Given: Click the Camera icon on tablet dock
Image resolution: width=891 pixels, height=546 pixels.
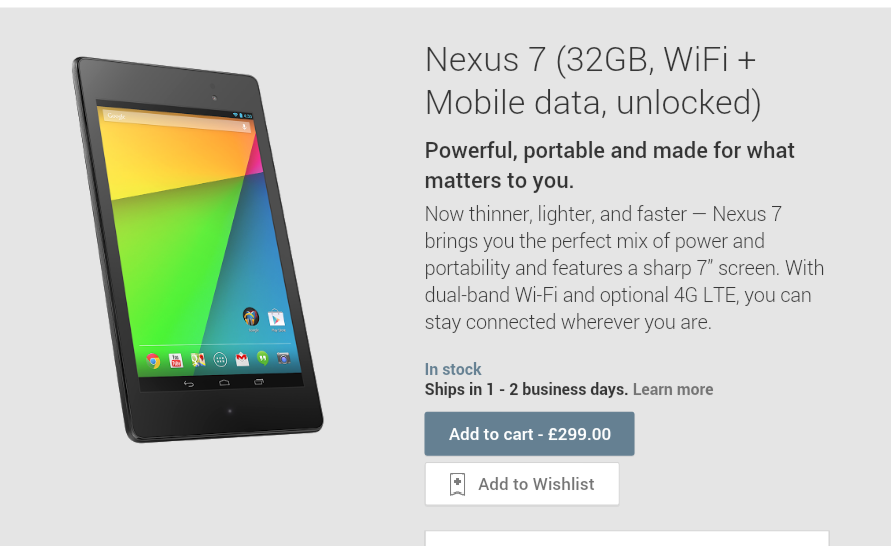Looking at the screenshot, I should 283,358.
